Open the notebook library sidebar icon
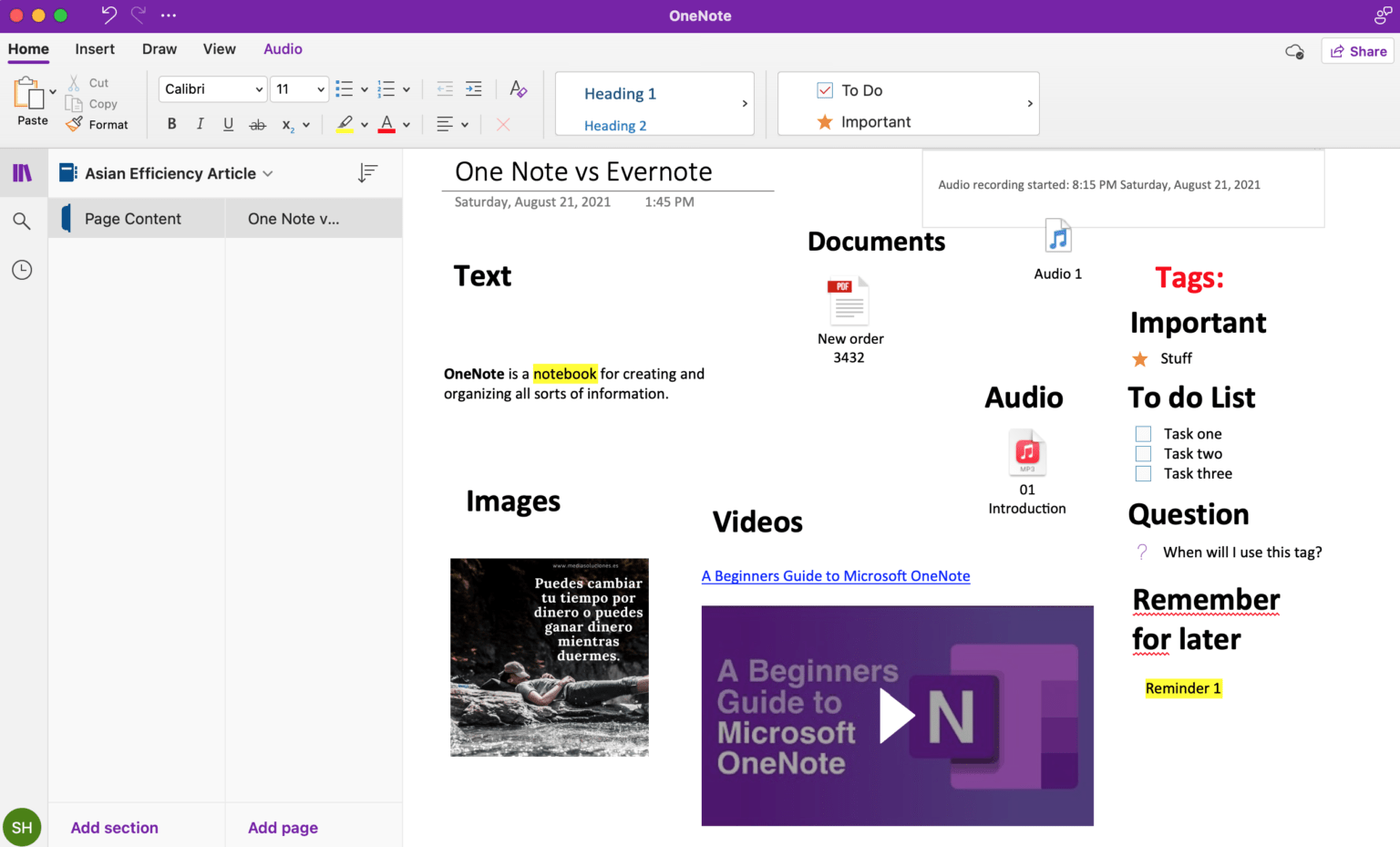Screen dimensions: 1400x847 pos(22,172)
